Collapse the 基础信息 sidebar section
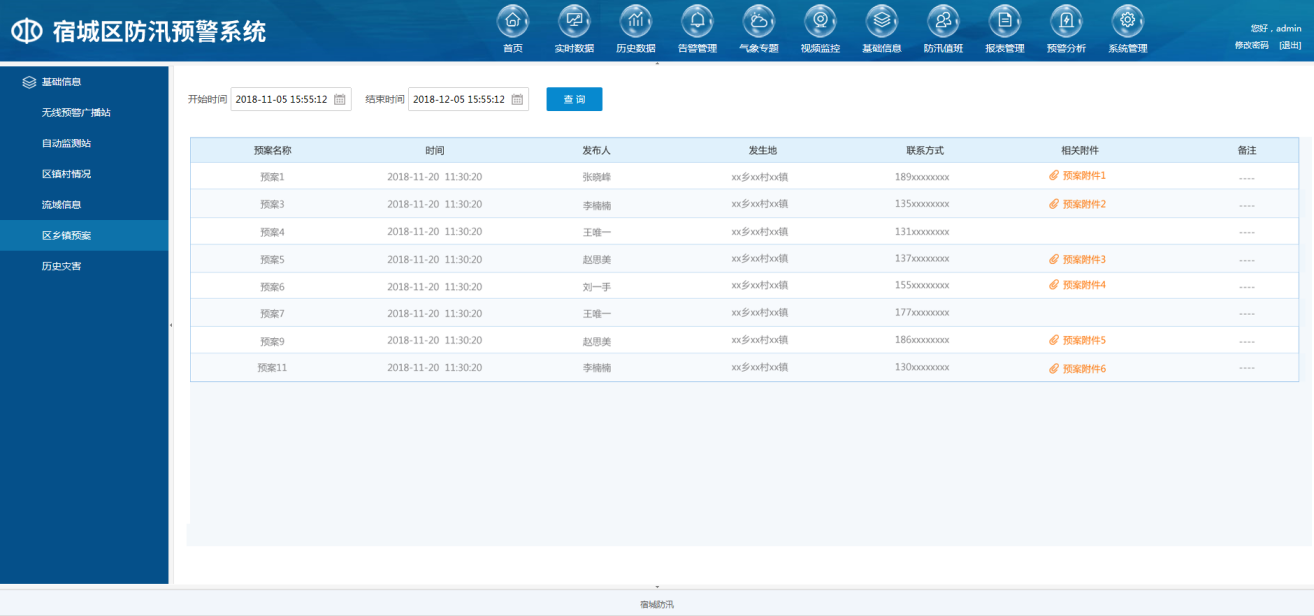 60,82
